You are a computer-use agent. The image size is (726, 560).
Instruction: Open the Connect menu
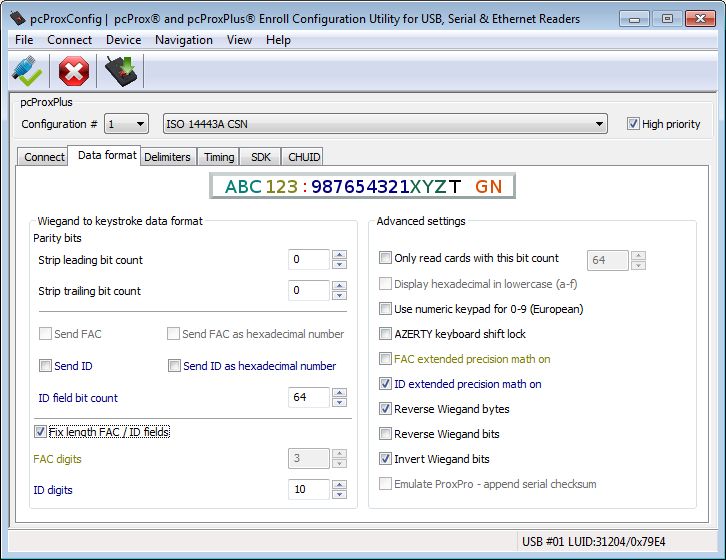point(69,40)
